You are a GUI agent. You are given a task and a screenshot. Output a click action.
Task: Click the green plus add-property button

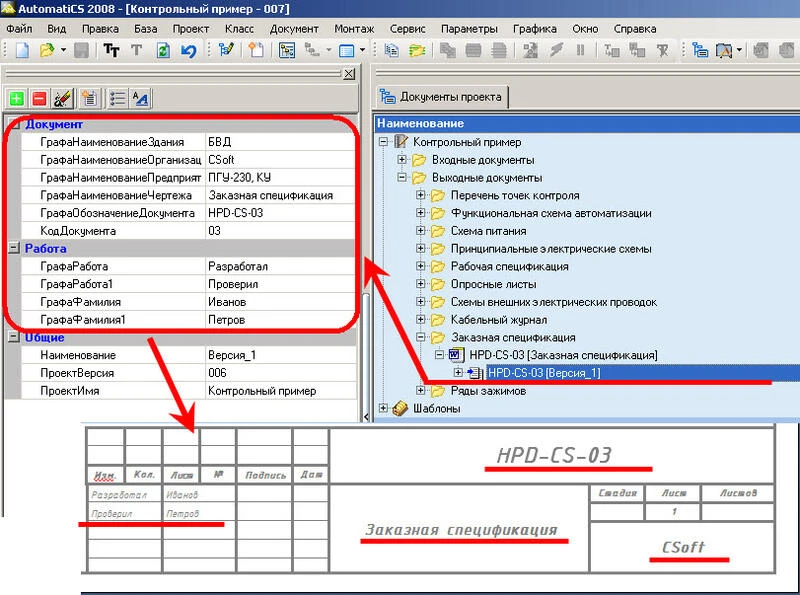point(16,98)
